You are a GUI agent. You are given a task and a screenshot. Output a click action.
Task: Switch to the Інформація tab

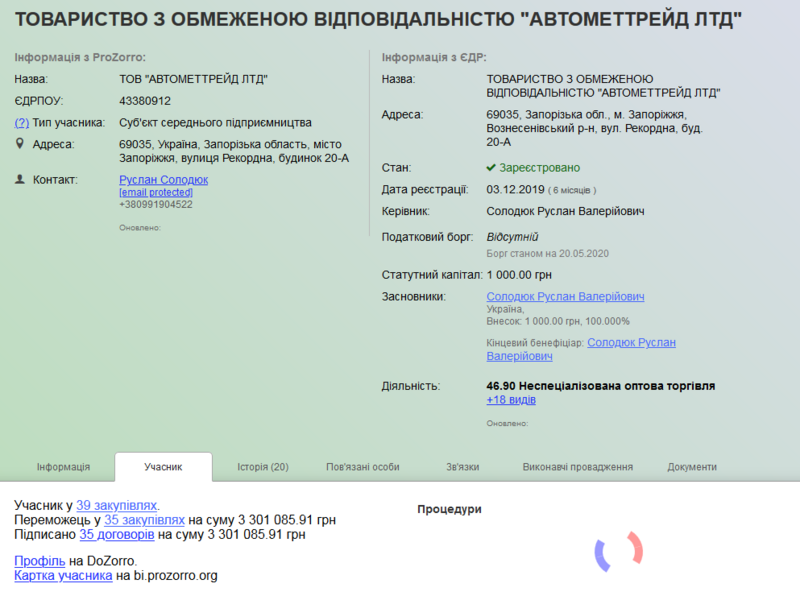pyautogui.click(x=63, y=467)
